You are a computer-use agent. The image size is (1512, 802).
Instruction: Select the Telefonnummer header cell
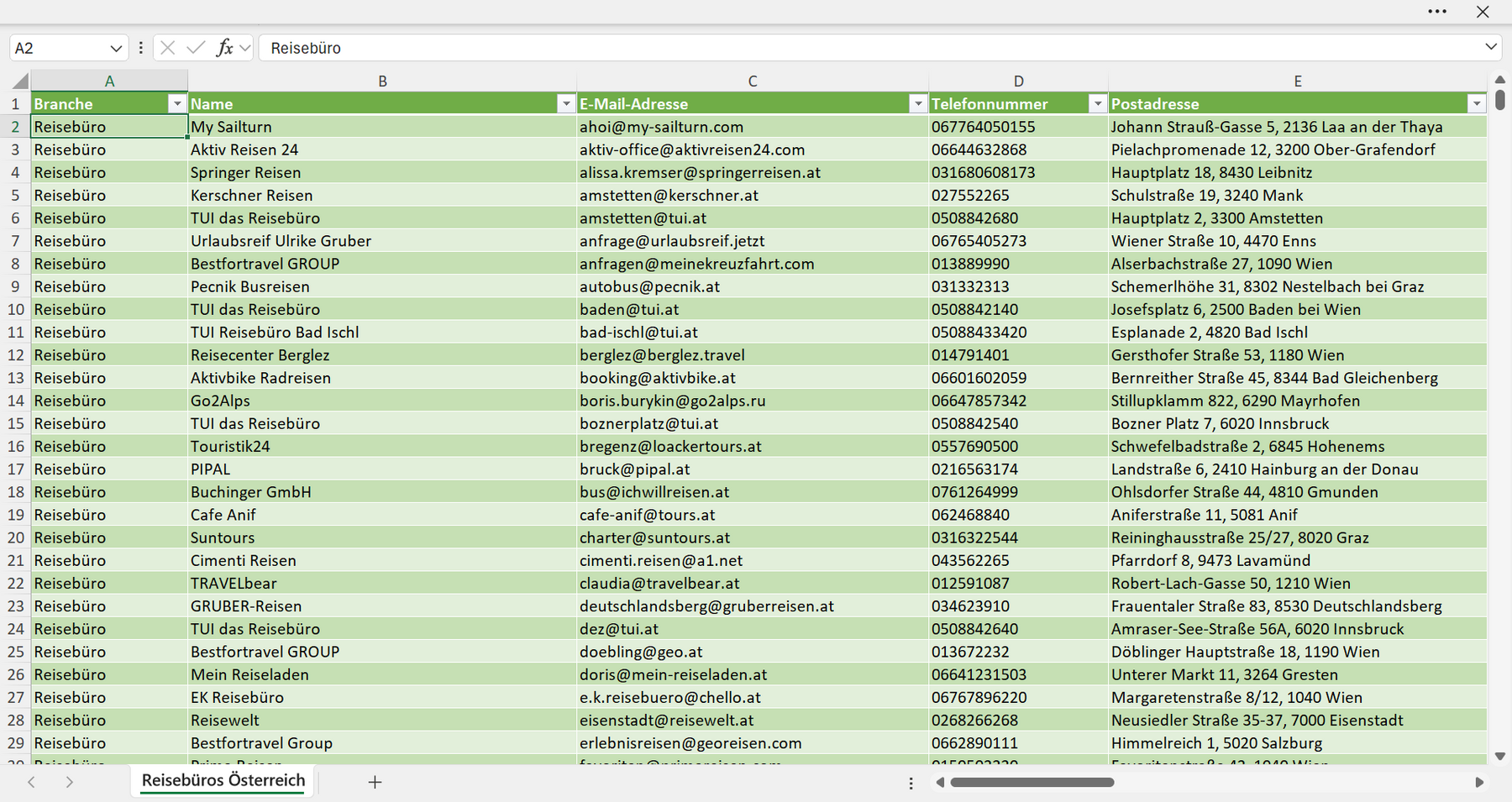point(1018,104)
